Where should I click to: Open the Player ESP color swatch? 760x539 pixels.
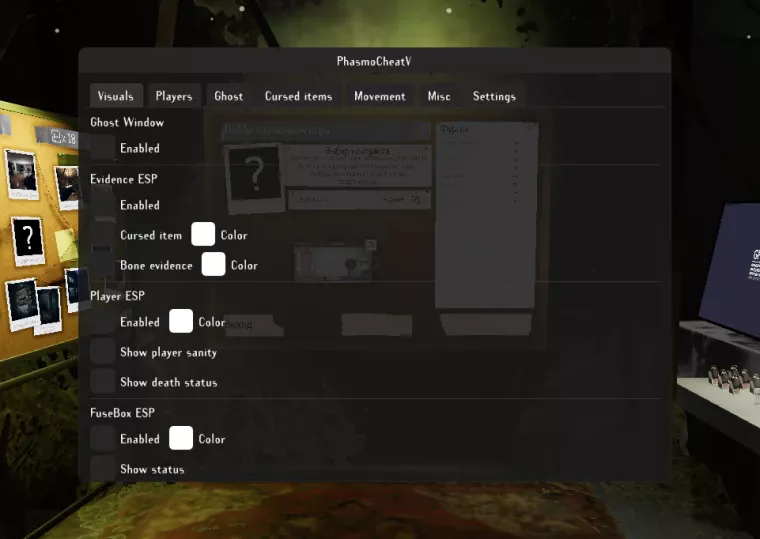click(181, 321)
